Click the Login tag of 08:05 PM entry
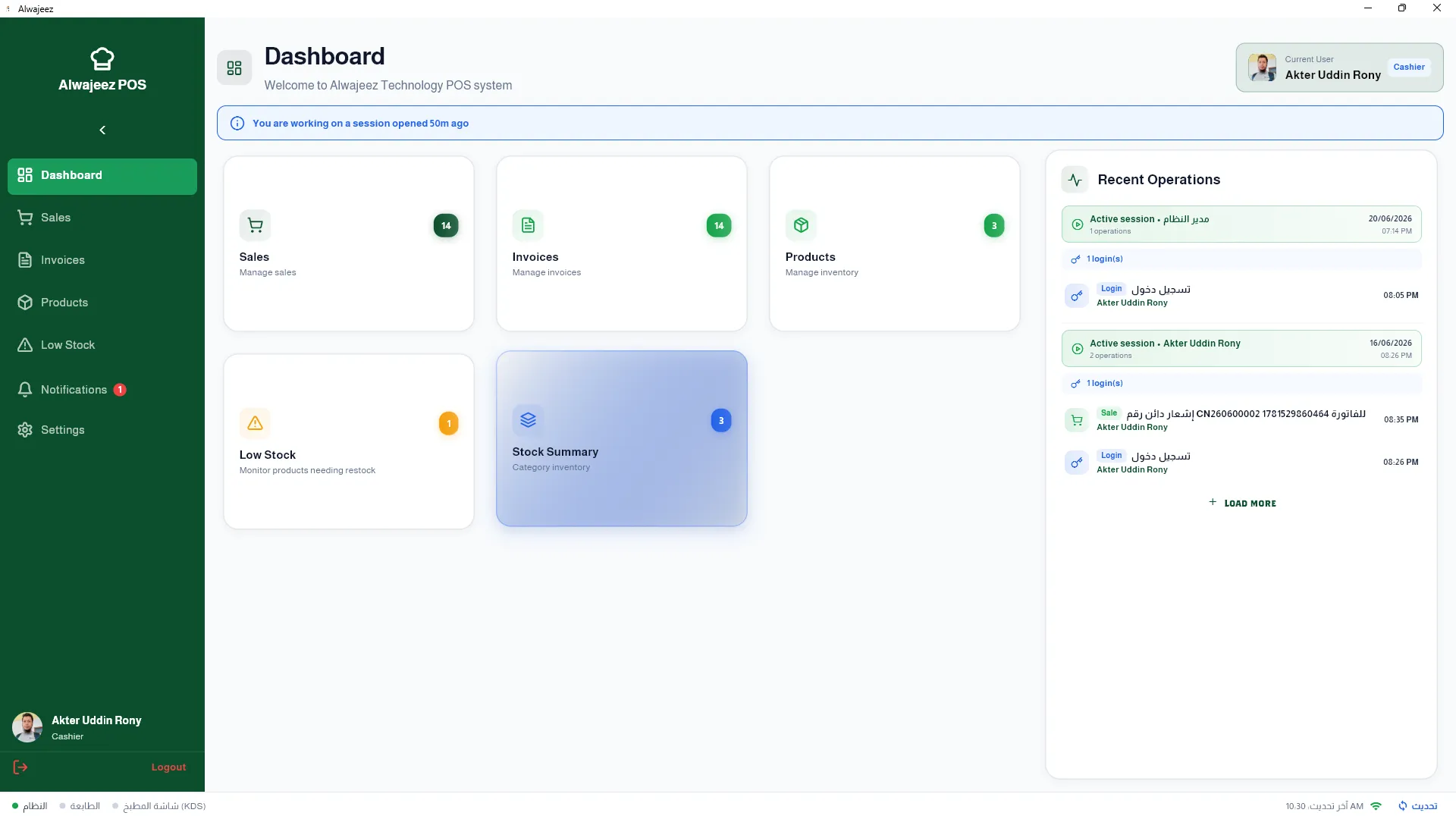Screen dimensions: 1456x819 (1112, 289)
